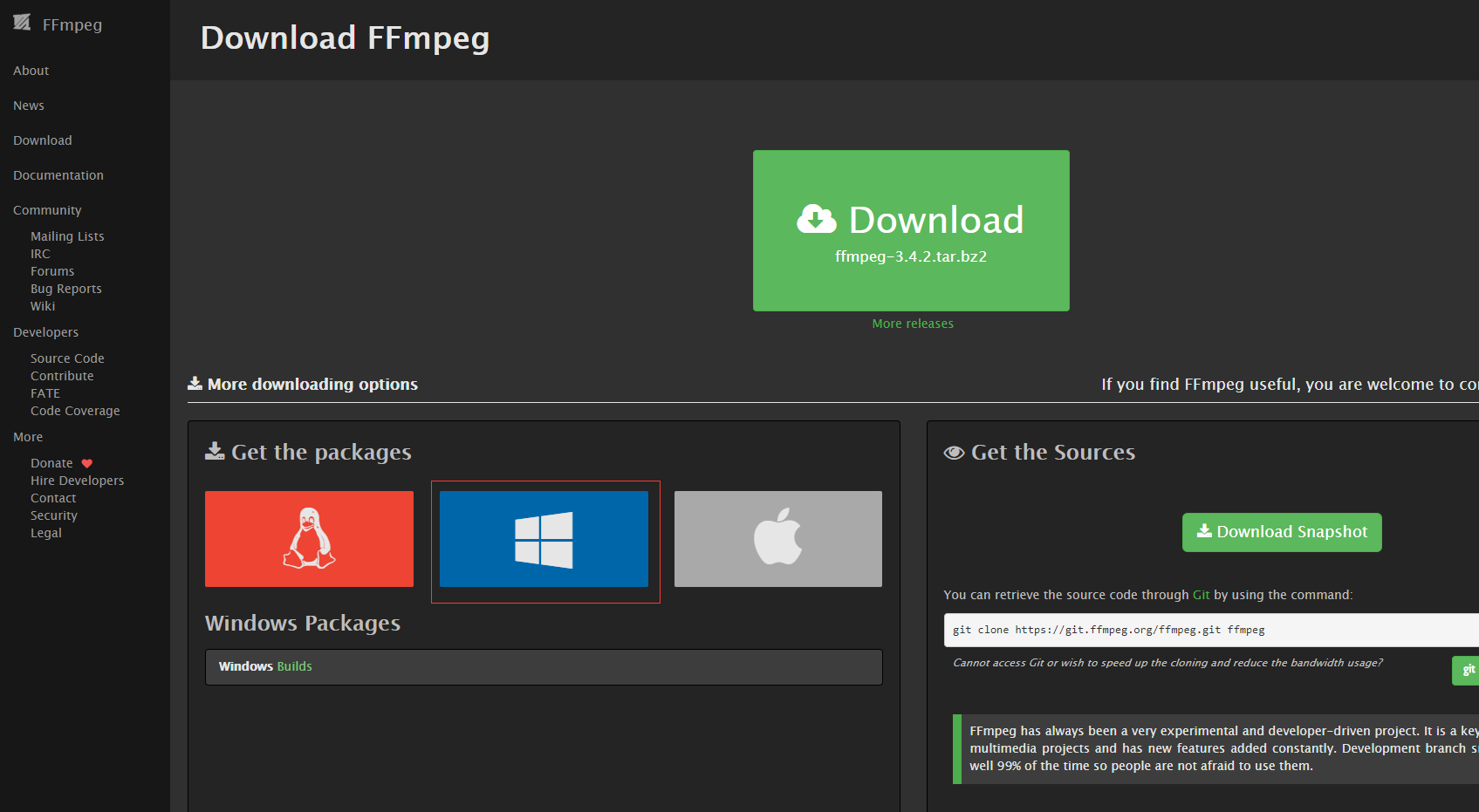Screen dimensions: 1479x812
Task: Open the Developers sidebar section
Action: 45,332
